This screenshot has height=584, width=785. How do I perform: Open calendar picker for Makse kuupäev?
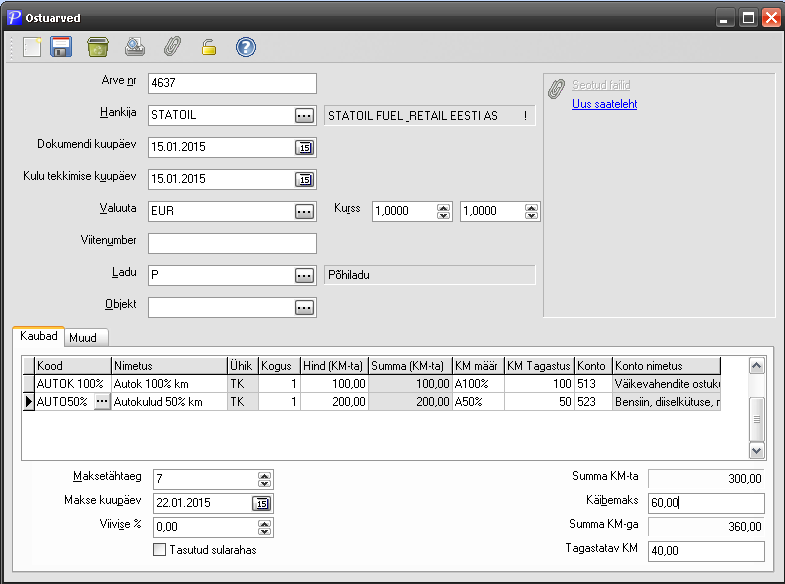click(261, 503)
